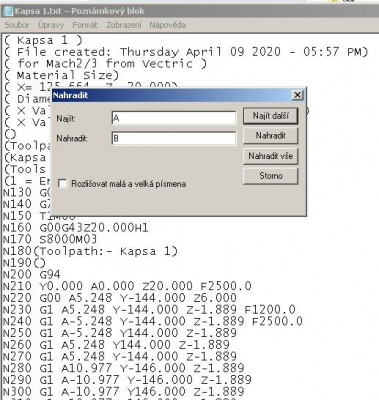Open the Soubor menu

(x=17, y=25)
